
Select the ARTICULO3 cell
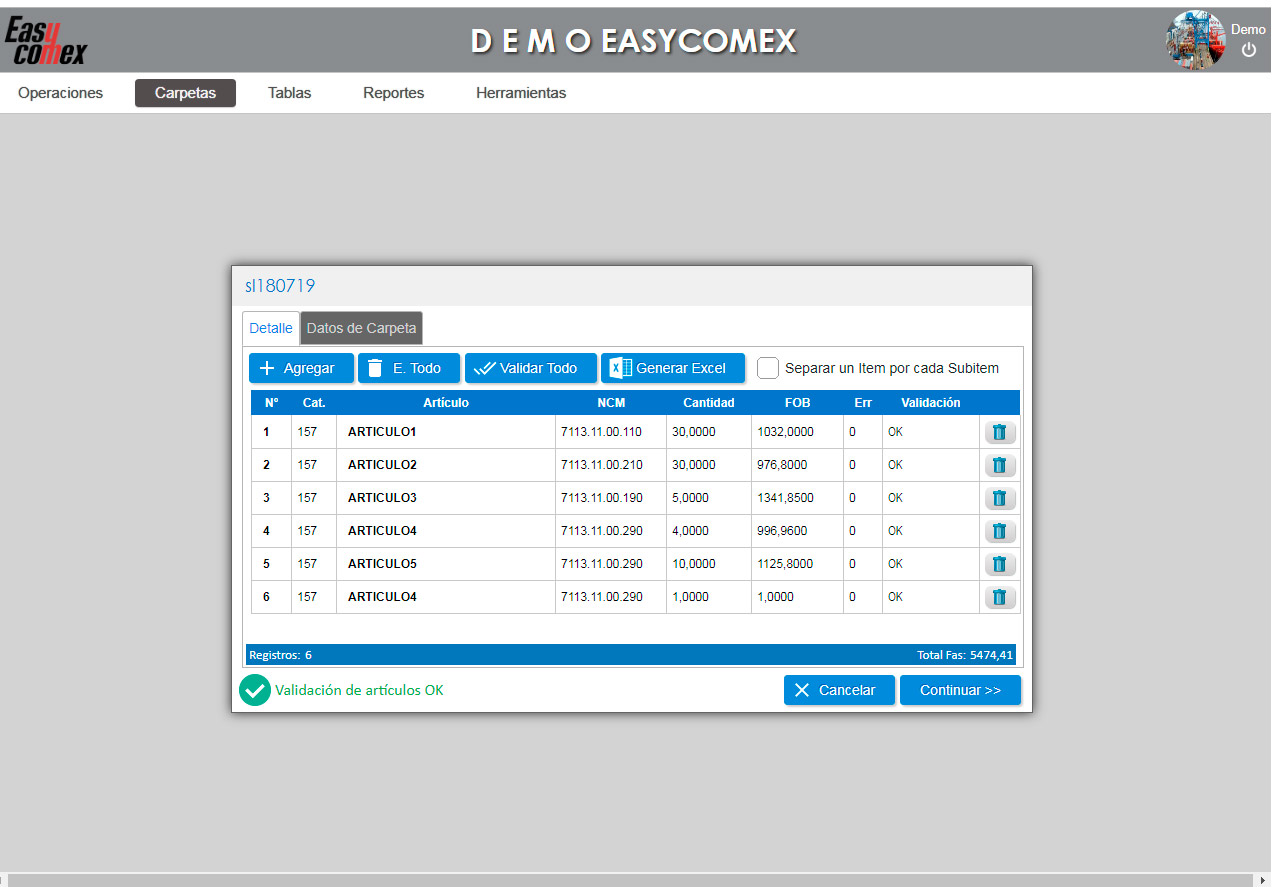[446, 498]
